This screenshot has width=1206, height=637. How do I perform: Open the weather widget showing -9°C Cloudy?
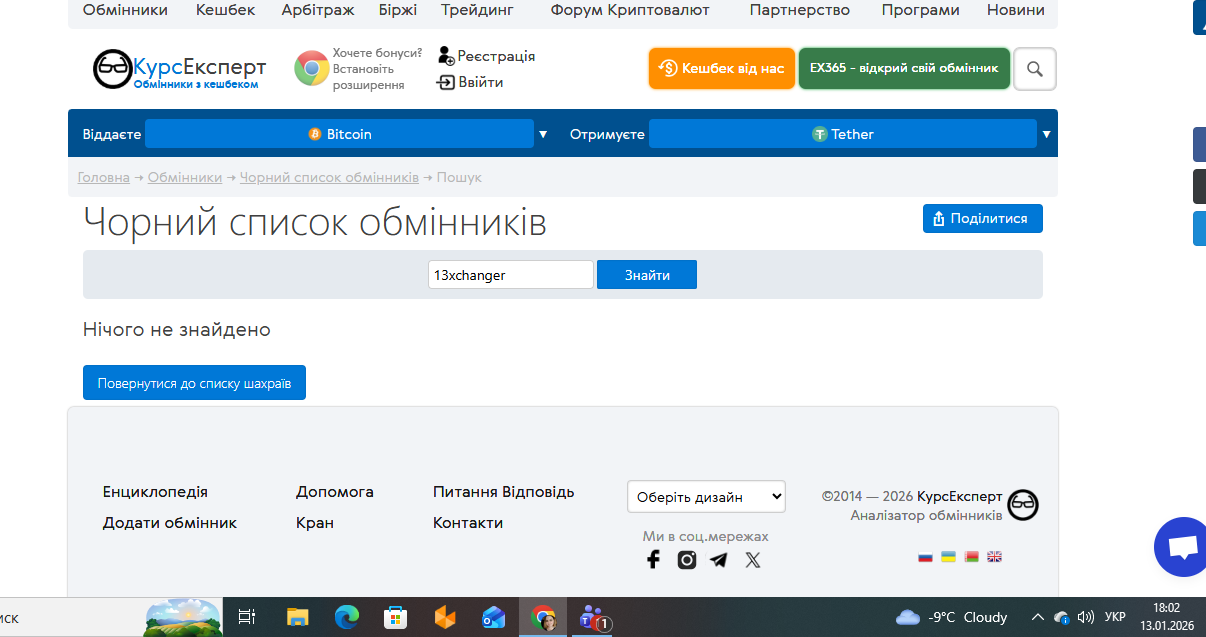(x=952, y=617)
